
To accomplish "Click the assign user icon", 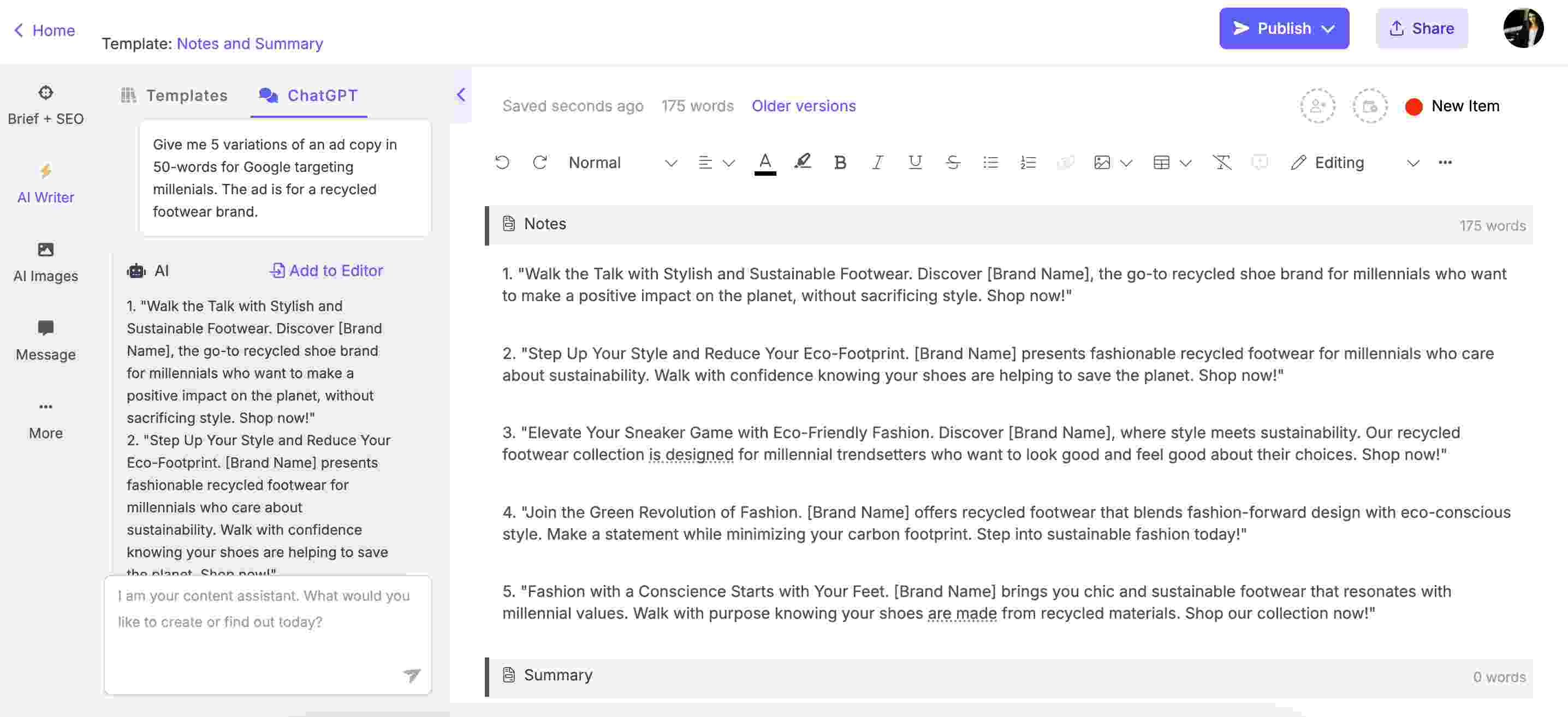I will pos(1318,106).
